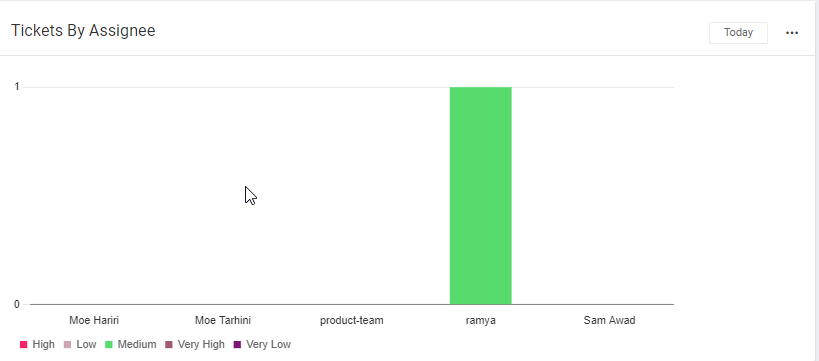Select the product-team axis label
Screen dimensions: 819x361
click(x=352, y=320)
